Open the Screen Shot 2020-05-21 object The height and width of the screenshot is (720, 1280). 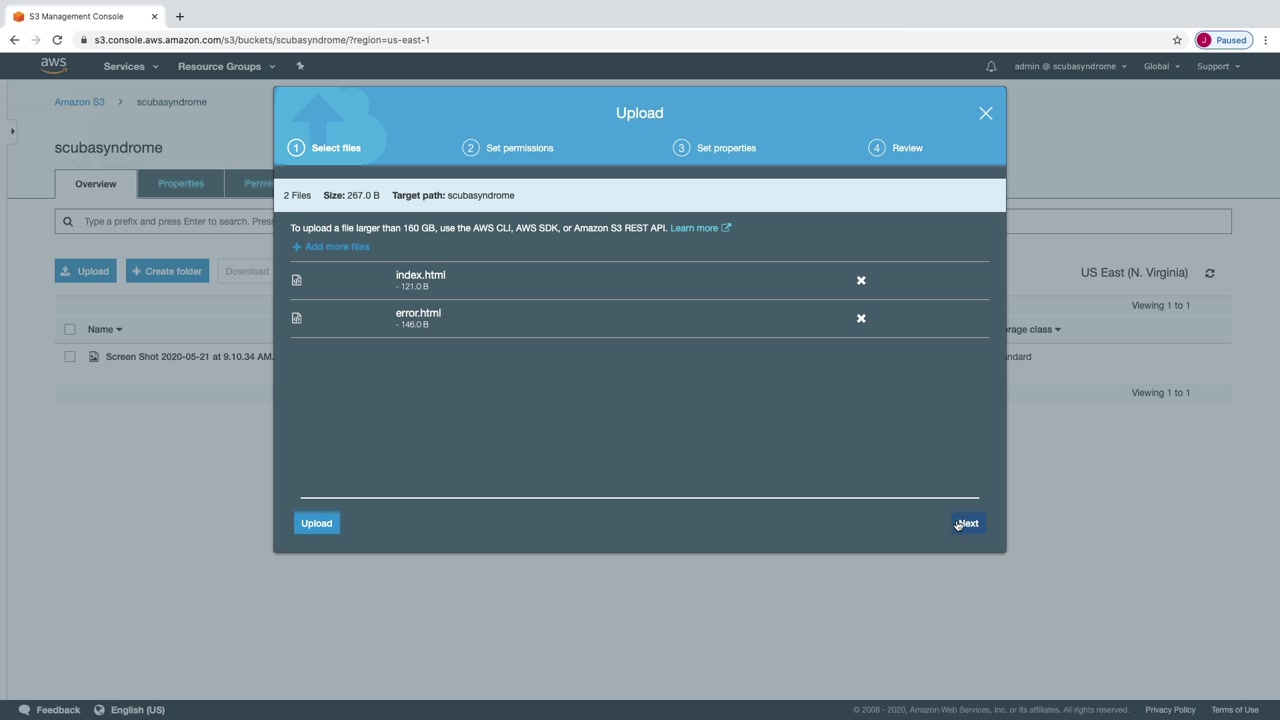point(189,357)
